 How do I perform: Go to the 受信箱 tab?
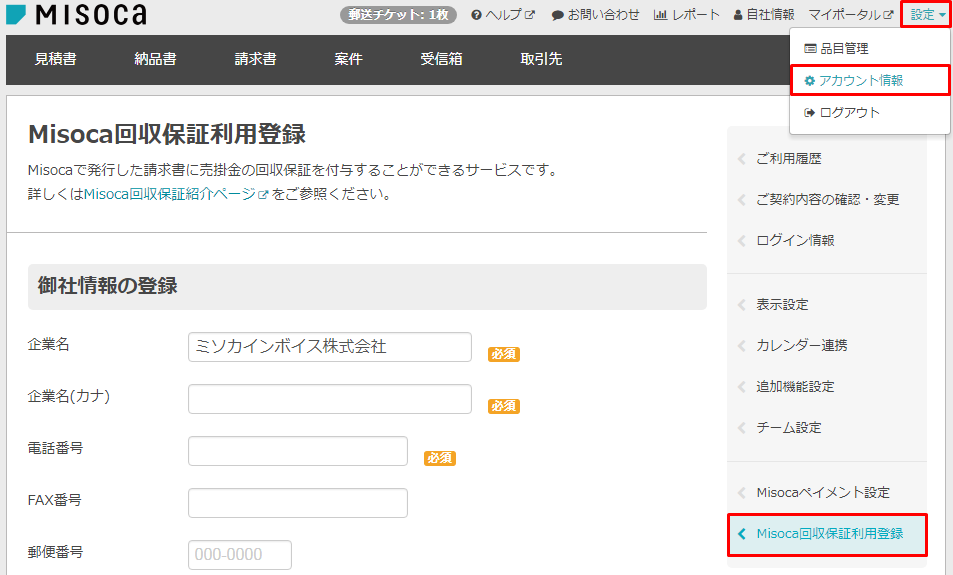(441, 59)
